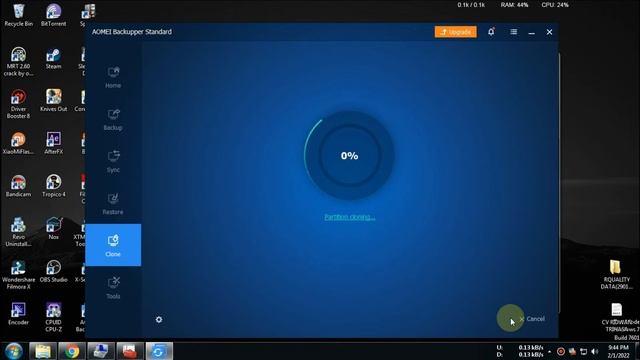Select the CPUID CPU-Z desktop icon

(x=53, y=317)
